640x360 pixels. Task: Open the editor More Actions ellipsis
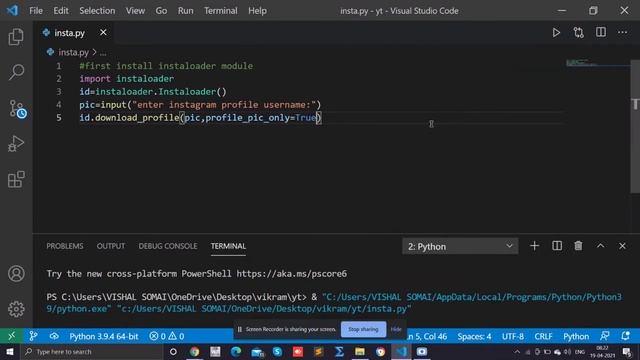click(x=622, y=32)
